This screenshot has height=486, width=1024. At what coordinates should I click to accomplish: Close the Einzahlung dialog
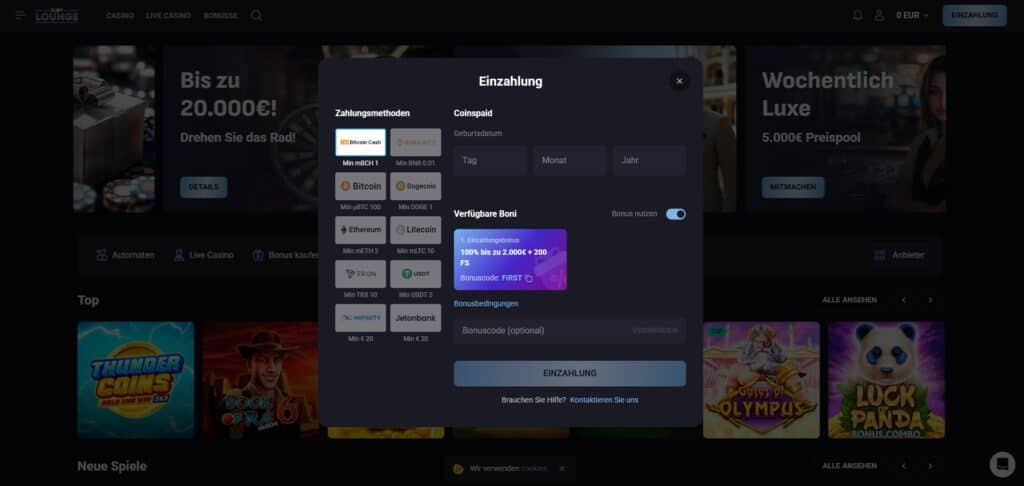coord(679,81)
